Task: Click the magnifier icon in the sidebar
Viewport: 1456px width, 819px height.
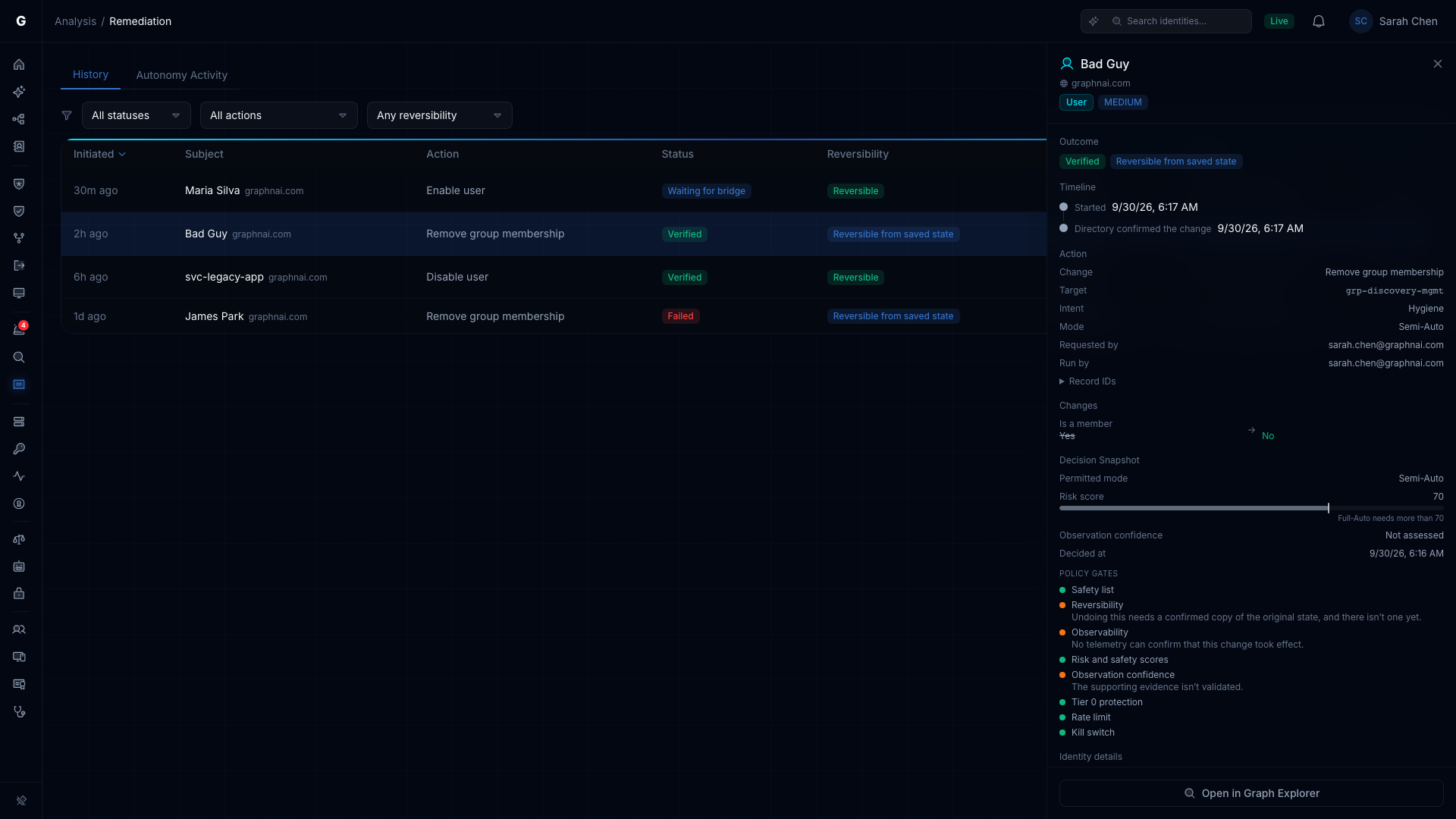Action: click(x=19, y=357)
